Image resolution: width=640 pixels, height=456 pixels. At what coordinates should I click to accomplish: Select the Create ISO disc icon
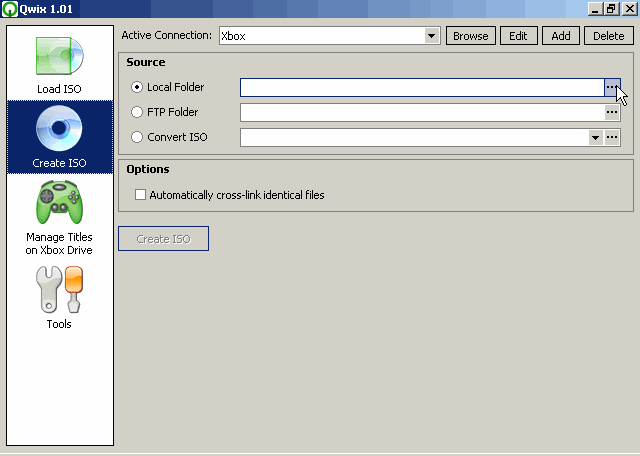pyautogui.click(x=59, y=128)
